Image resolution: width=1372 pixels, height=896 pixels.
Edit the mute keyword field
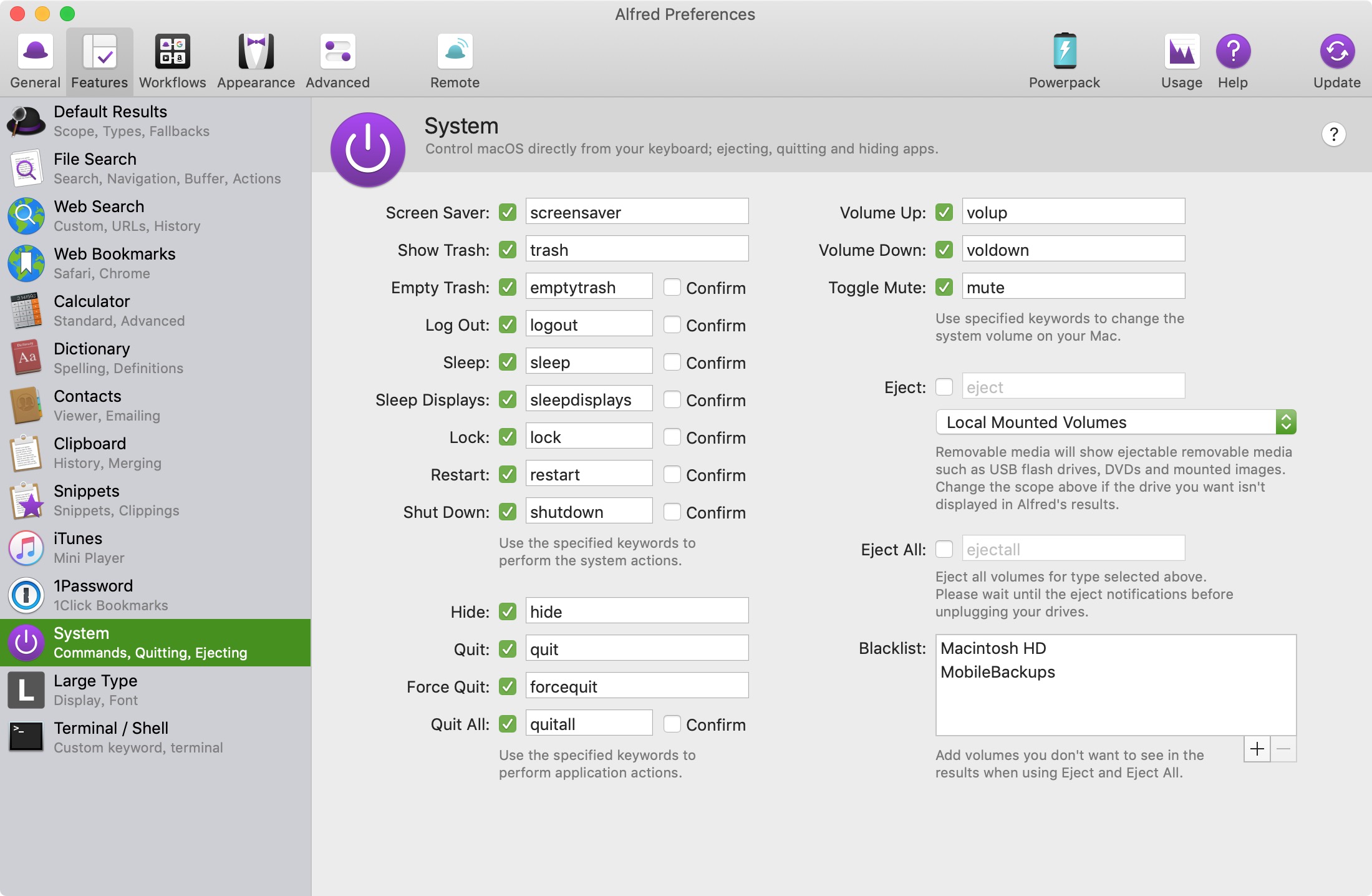tap(1073, 287)
